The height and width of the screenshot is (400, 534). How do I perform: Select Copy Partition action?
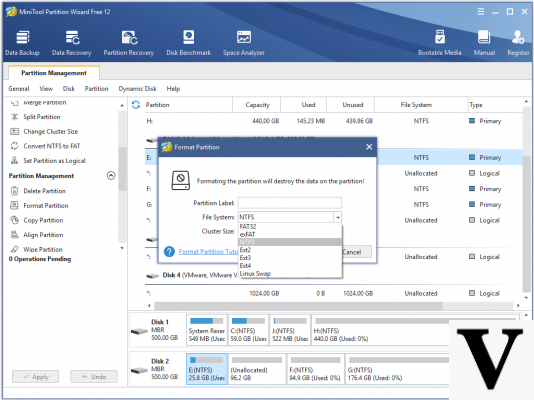(x=43, y=220)
